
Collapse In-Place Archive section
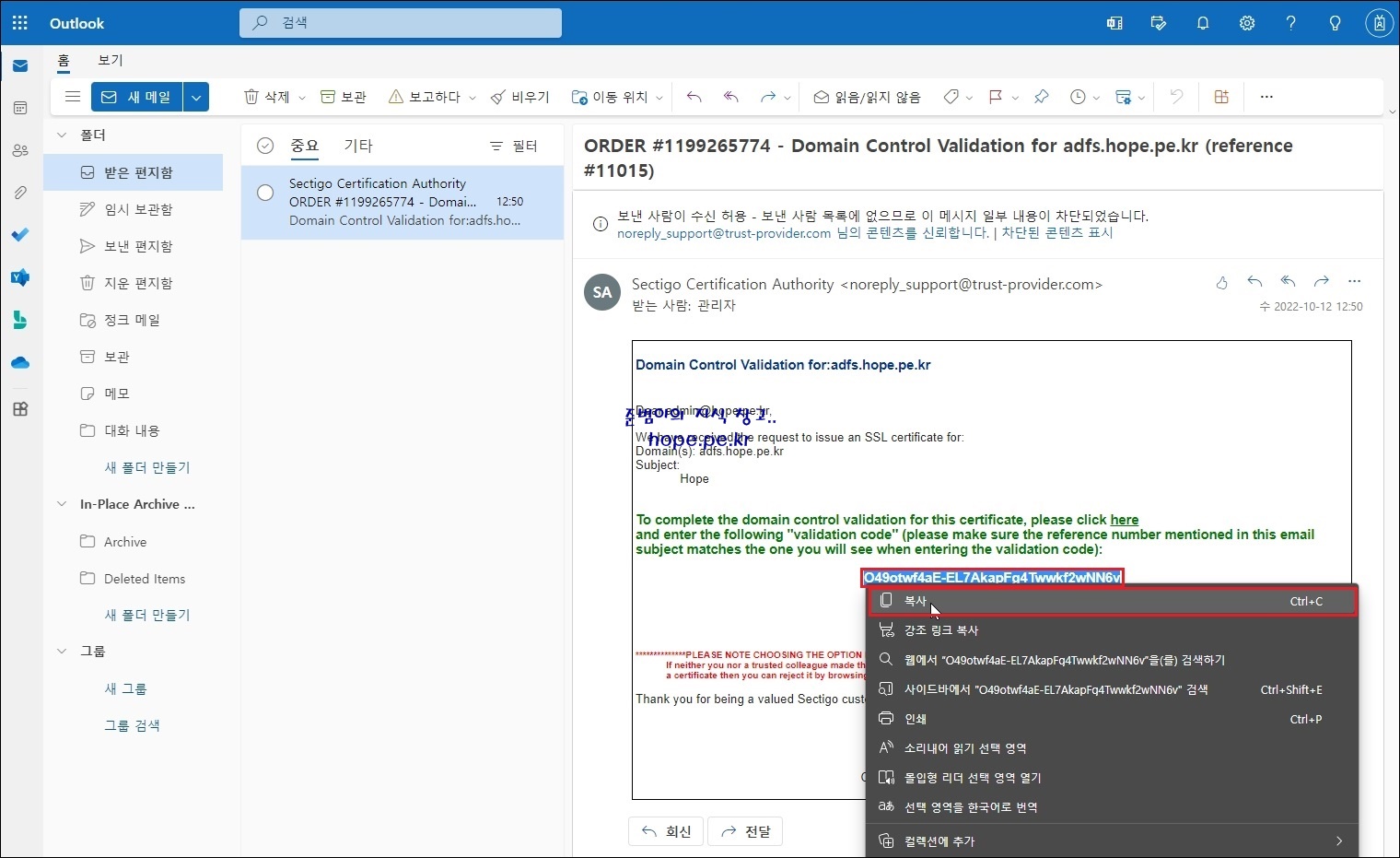[62, 504]
